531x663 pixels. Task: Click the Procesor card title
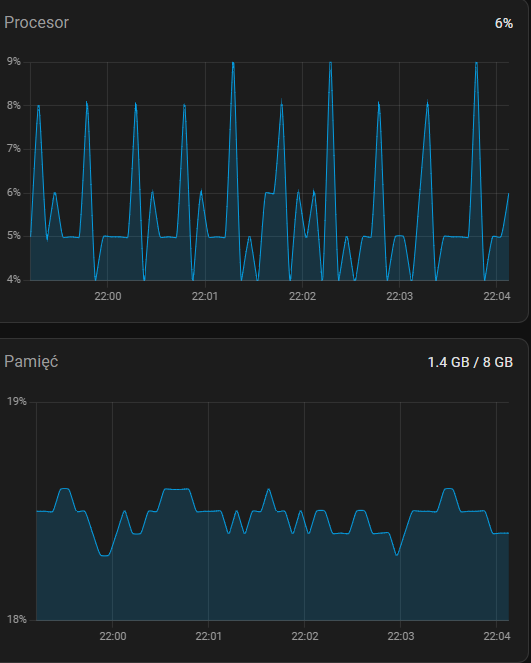pos(36,22)
